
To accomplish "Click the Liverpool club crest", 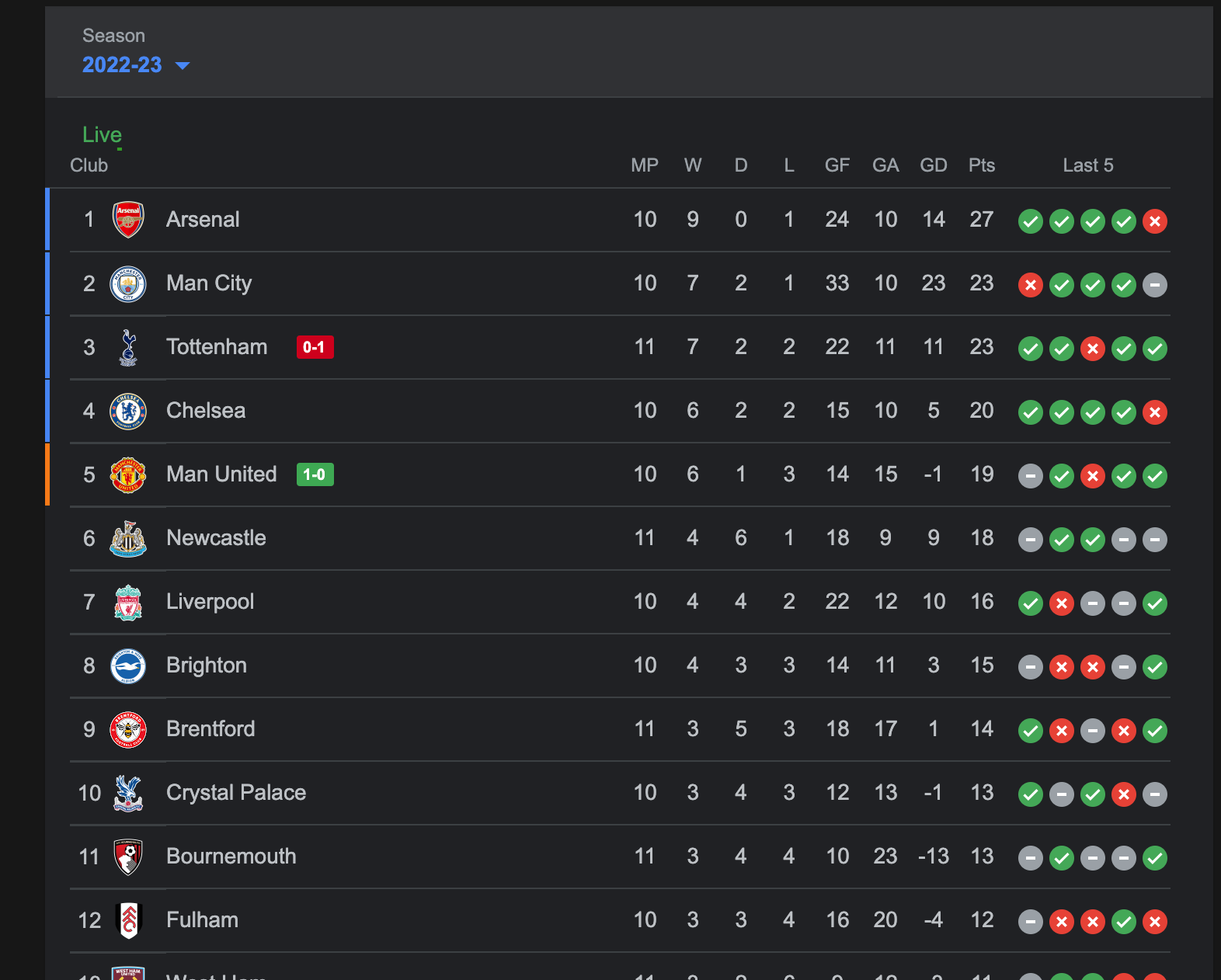I will pyautogui.click(x=128, y=602).
